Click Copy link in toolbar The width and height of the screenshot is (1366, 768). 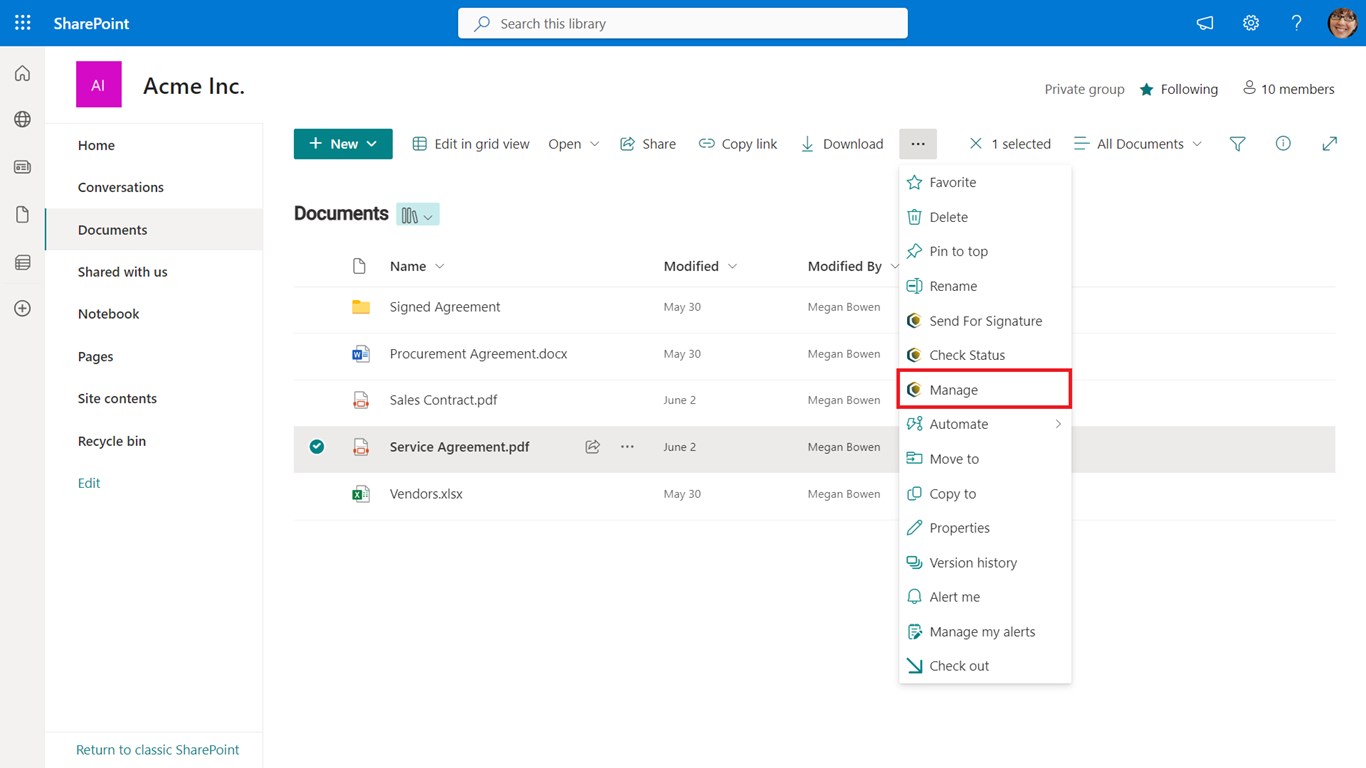coord(738,144)
